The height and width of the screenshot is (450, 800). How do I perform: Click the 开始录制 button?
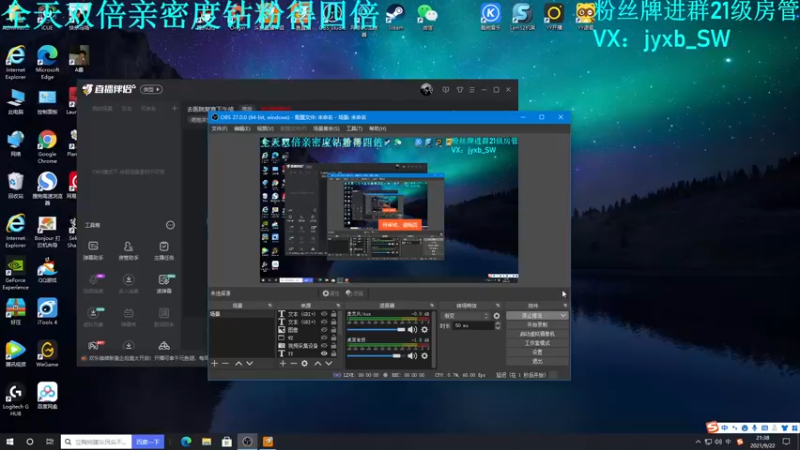(537, 324)
